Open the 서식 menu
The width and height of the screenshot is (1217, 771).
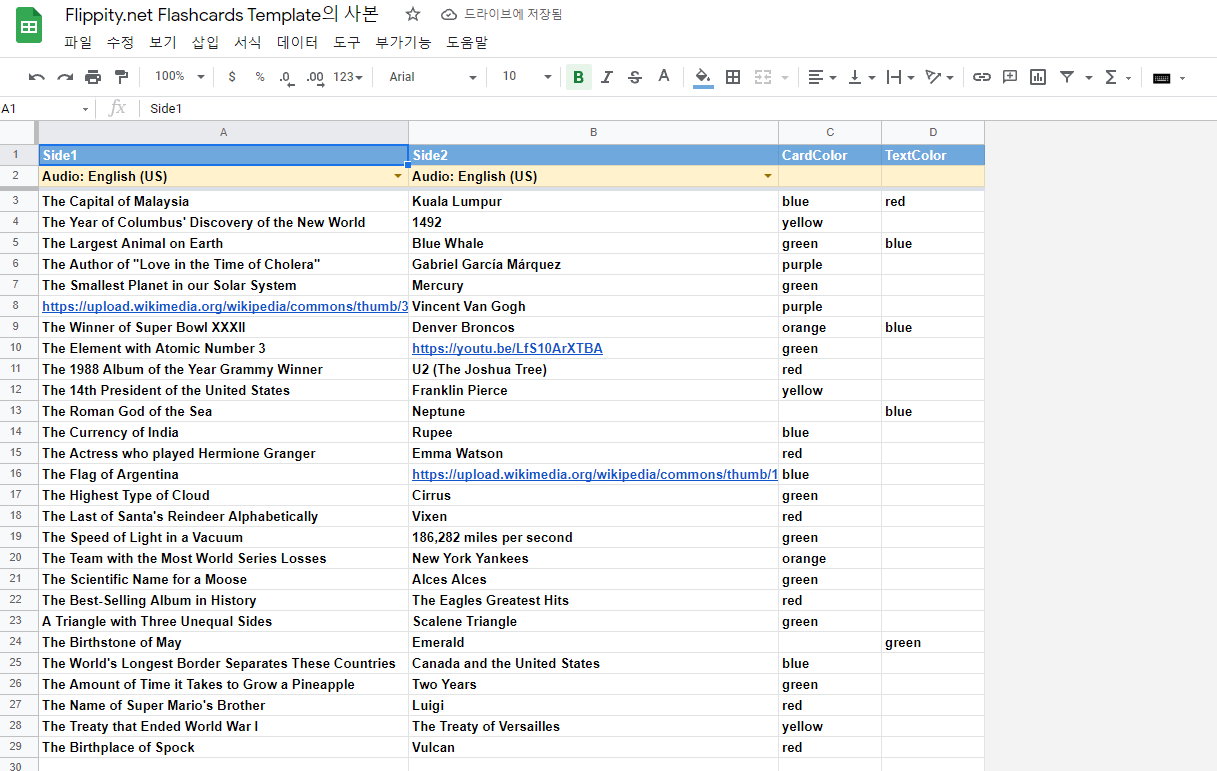247,42
